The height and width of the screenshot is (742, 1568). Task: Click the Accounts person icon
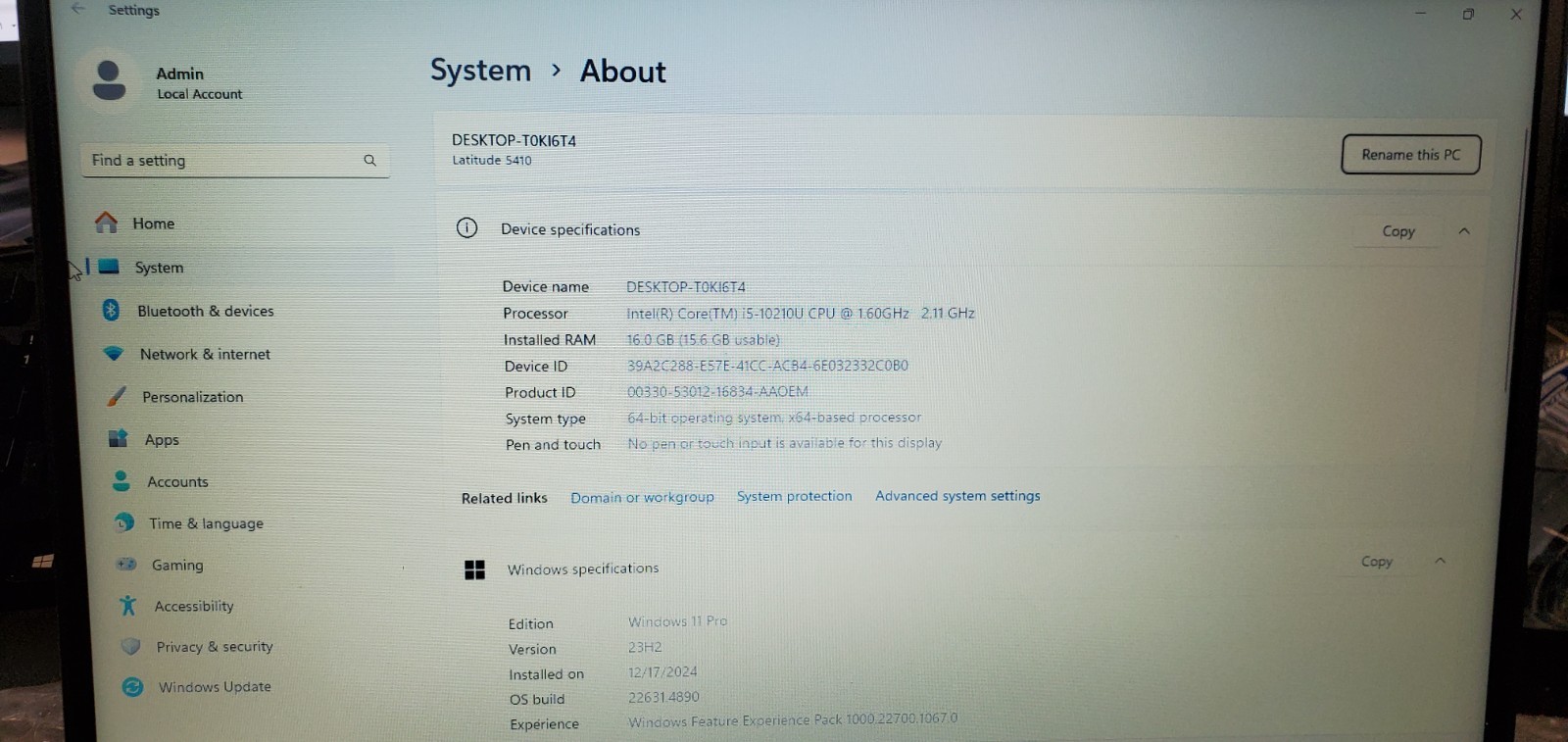pyautogui.click(x=122, y=480)
